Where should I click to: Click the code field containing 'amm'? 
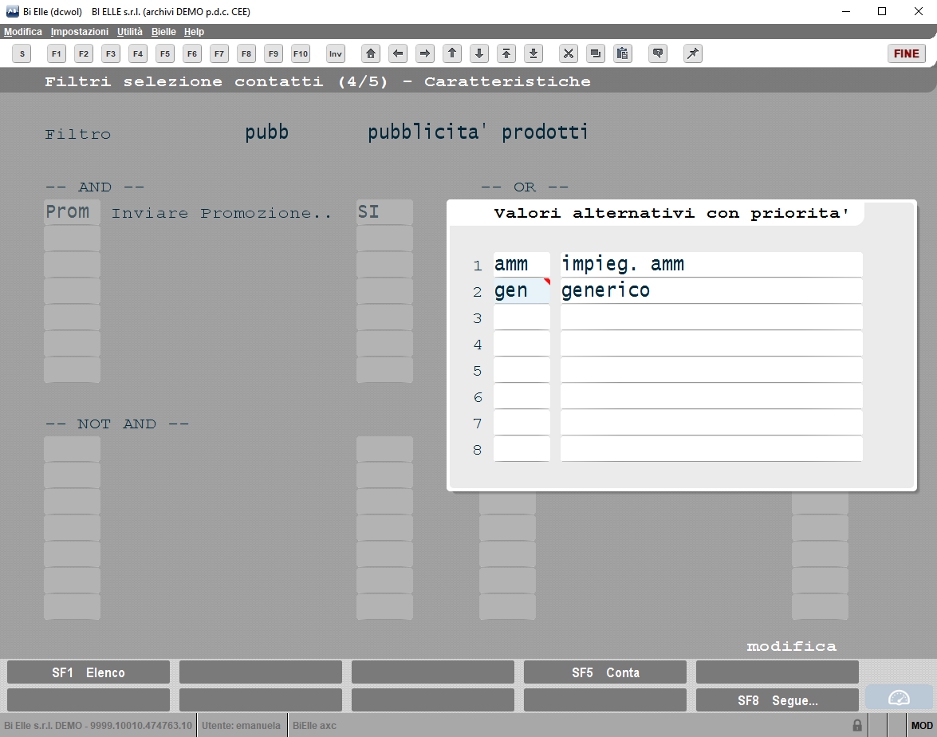point(522,264)
